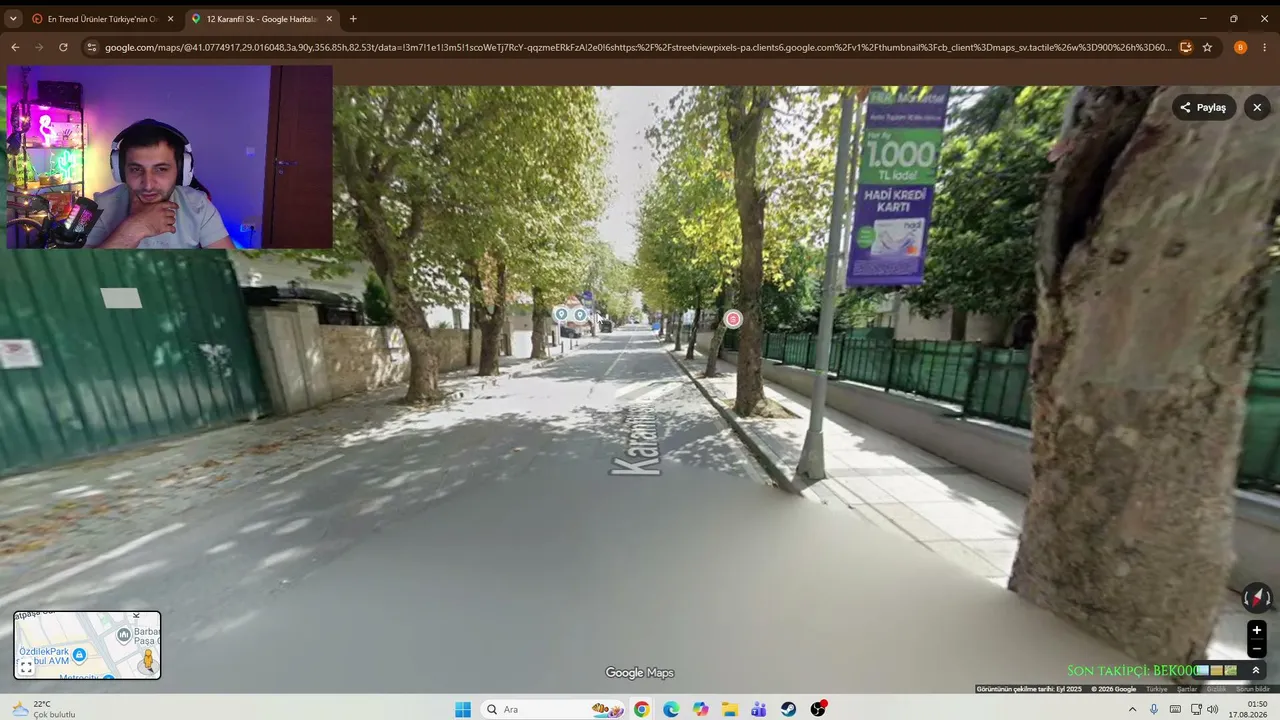Click the pink place marker on the street
Viewport: 1280px width, 720px height.
[x=733, y=319]
